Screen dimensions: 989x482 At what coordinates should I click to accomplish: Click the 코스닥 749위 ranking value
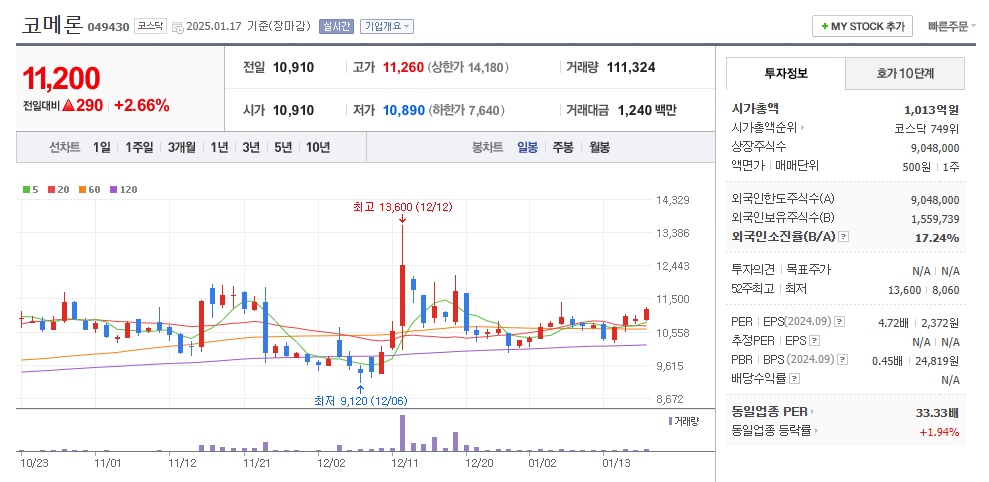[x=927, y=129]
